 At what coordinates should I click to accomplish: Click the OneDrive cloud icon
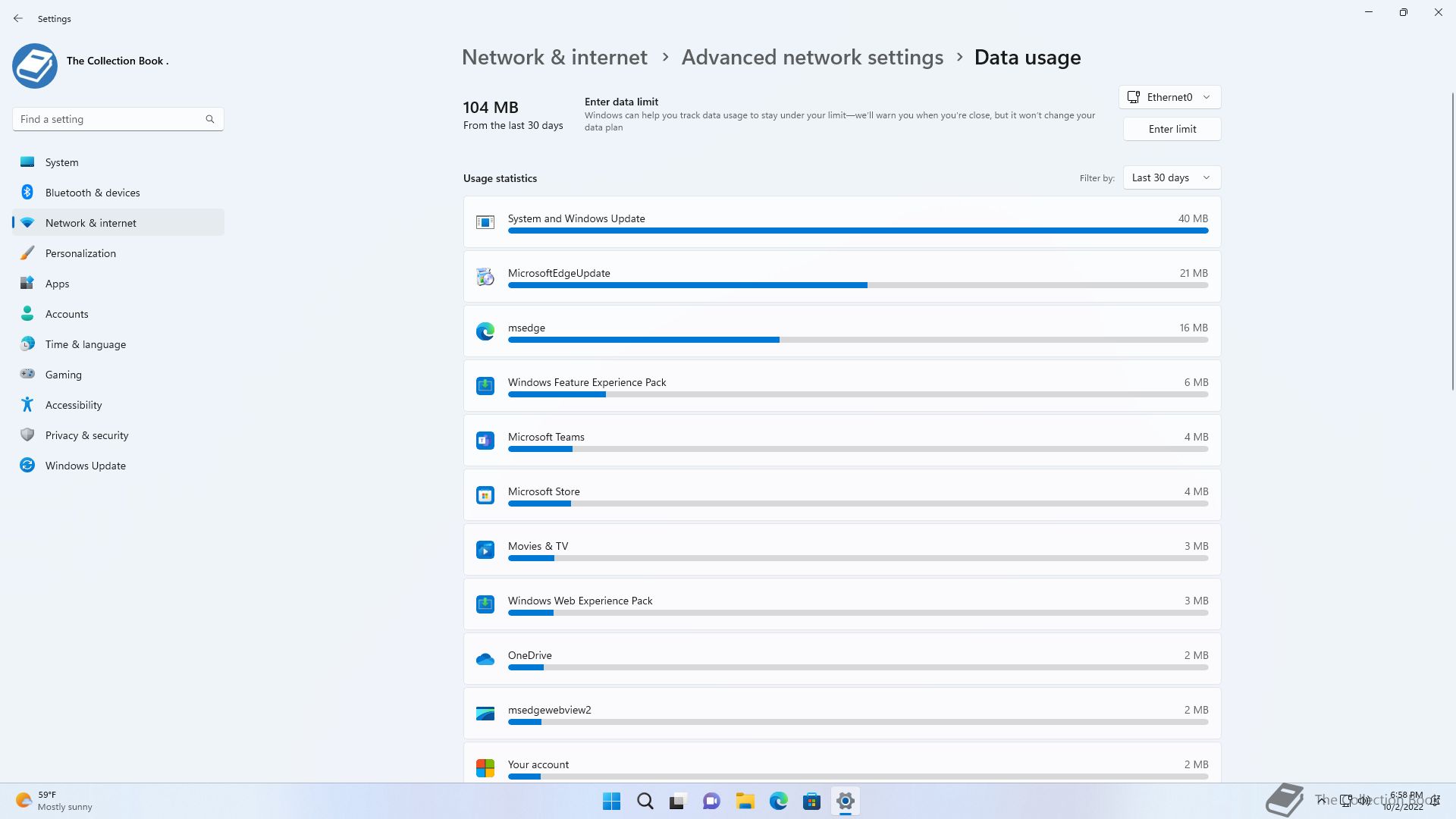point(485,660)
